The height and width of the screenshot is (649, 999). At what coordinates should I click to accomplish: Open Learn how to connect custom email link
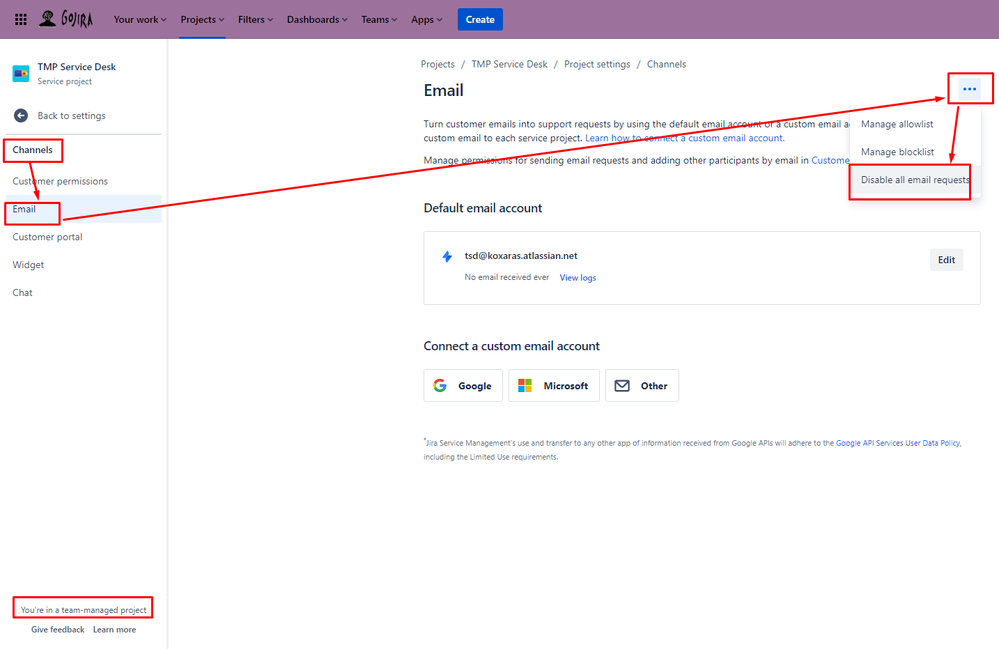coord(685,138)
